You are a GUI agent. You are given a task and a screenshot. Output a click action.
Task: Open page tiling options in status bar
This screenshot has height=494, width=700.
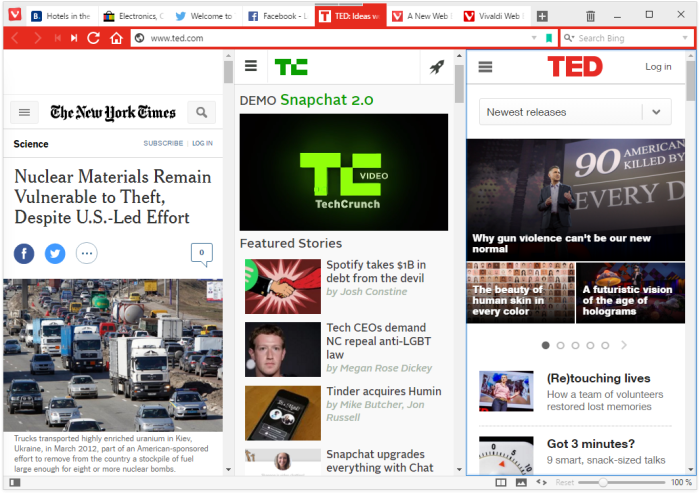click(x=501, y=482)
